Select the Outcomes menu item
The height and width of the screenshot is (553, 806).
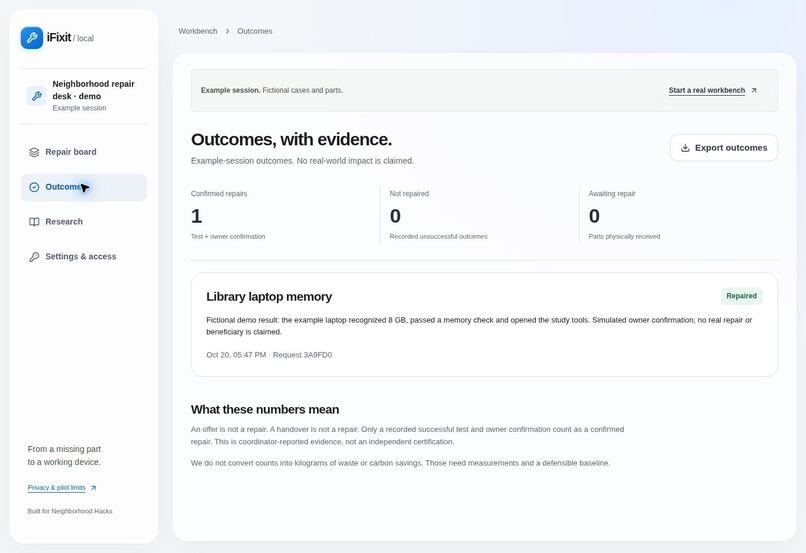[x=84, y=187]
